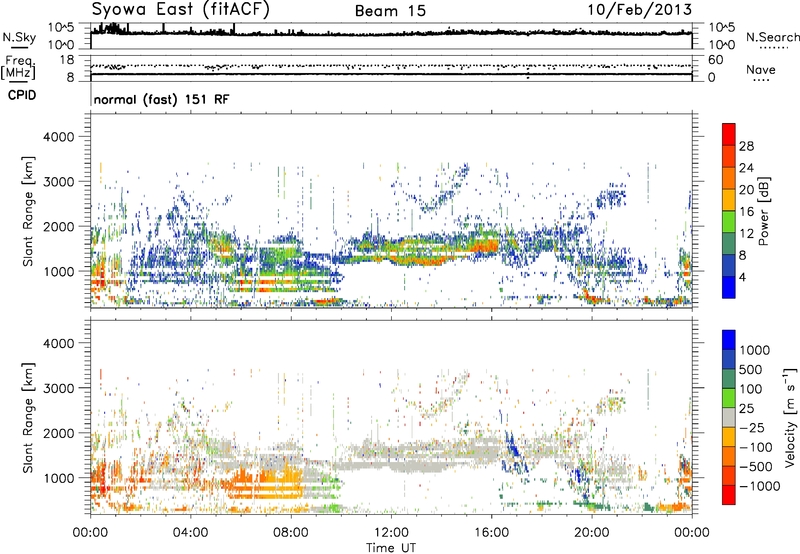Click the '-25' tick on velocity colorbar

[751, 428]
